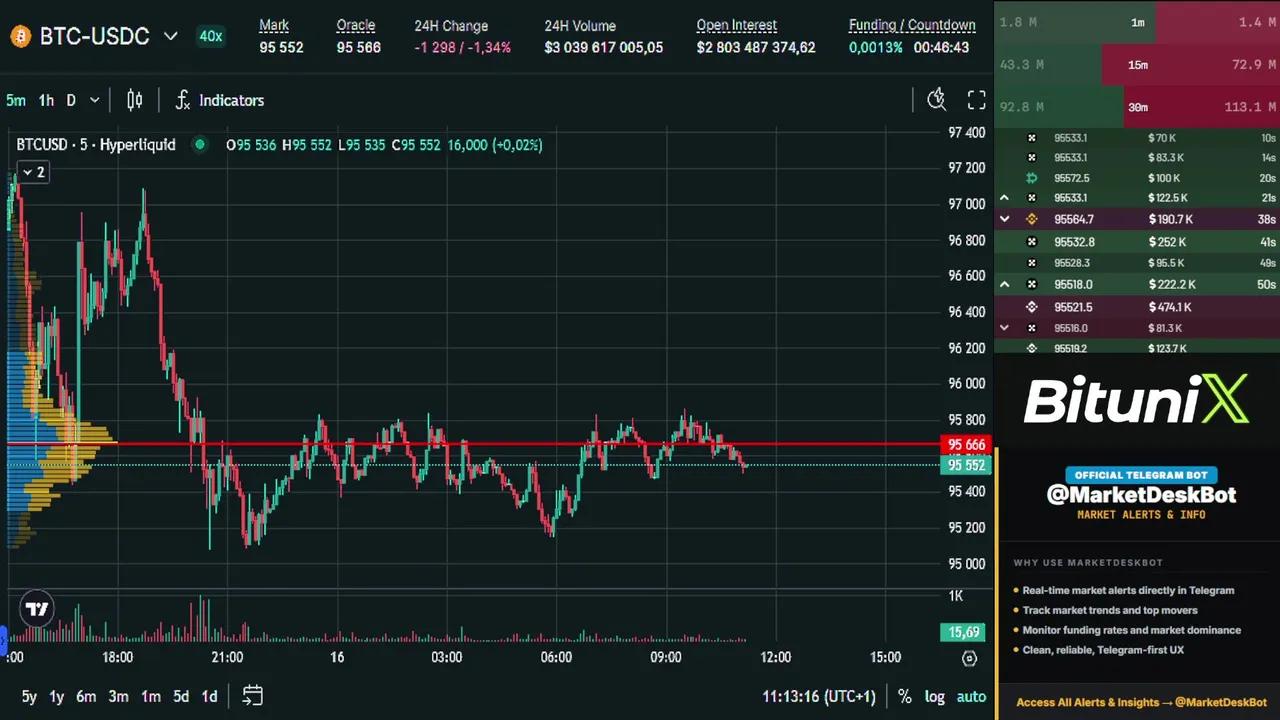Select the 1m date range at chart bottom
Viewport: 1280px width, 720px height.
(150, 696)
